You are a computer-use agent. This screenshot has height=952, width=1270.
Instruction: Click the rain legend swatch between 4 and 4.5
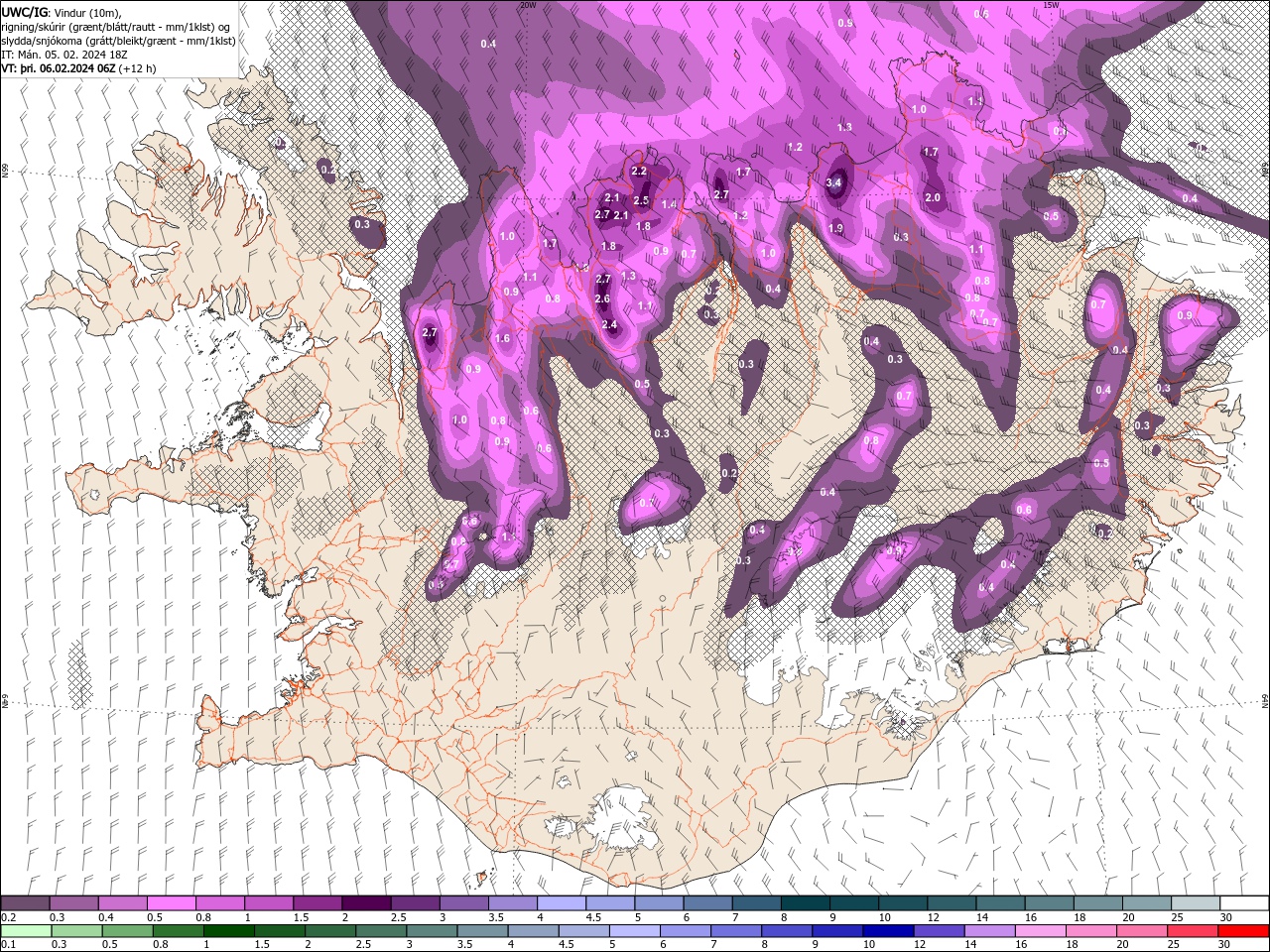(x=533, y=931)
